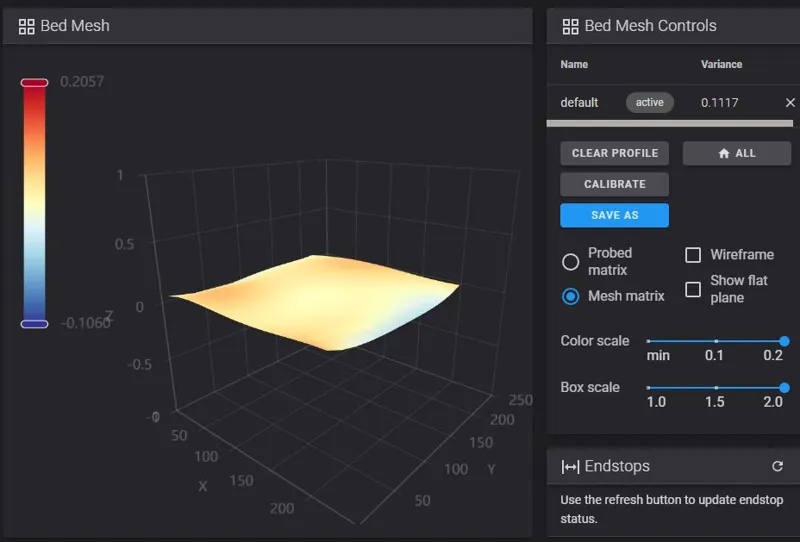Enable the Show flat plane checkbox
The image size is (800, 542).
click(x=693, y=289)
